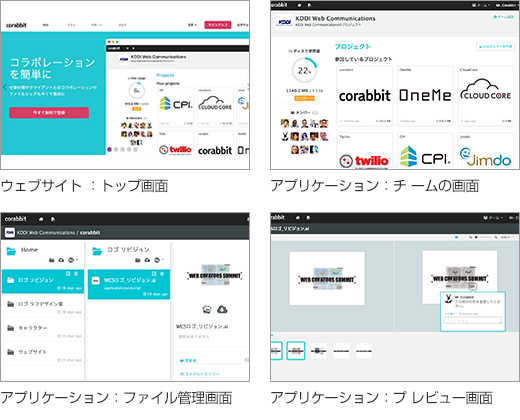Click the zoom-in magnifier in preview toolbar
This screenshot has width=520, height=420.
coord(496,237)
